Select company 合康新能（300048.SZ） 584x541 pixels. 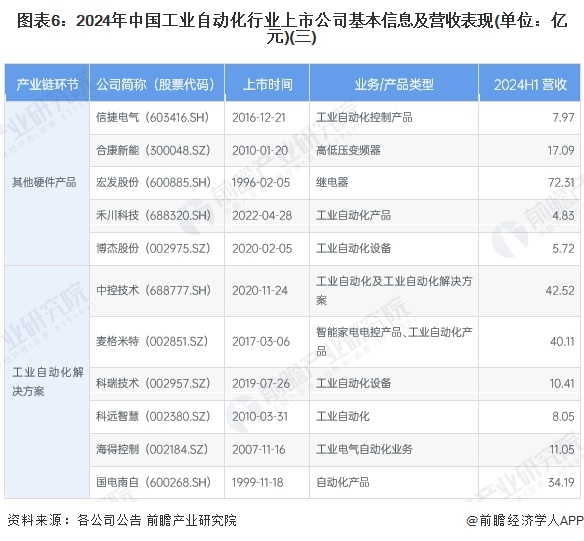point(153,150)
